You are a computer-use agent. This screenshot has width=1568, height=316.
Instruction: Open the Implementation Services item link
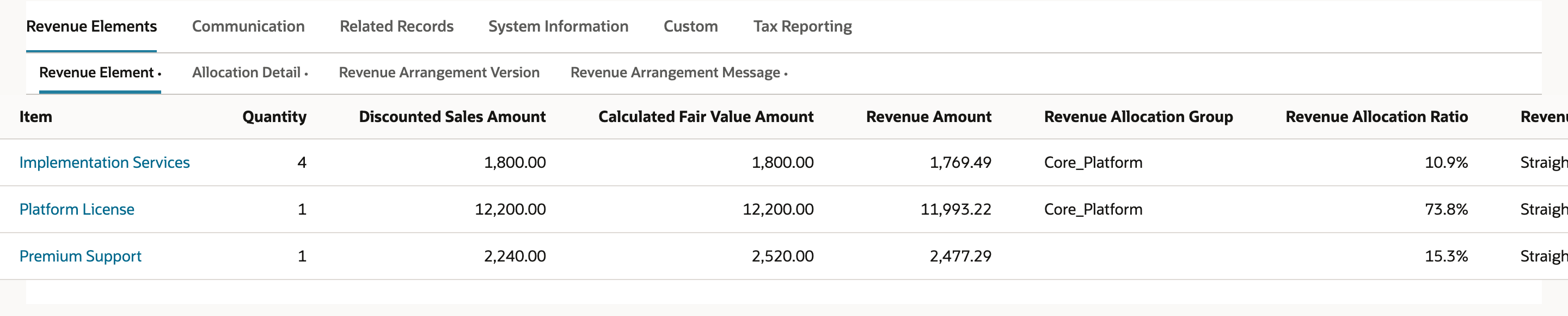(105, 162)
